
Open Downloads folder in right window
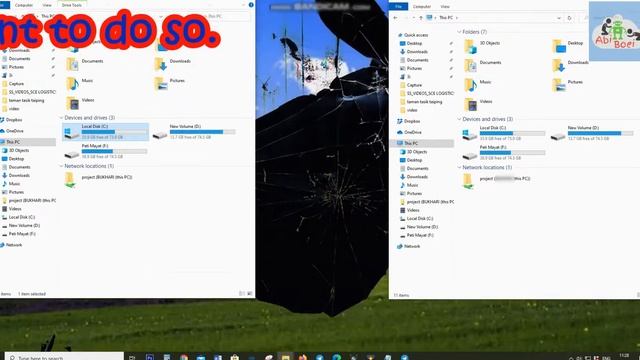click(x=571, y=65)
